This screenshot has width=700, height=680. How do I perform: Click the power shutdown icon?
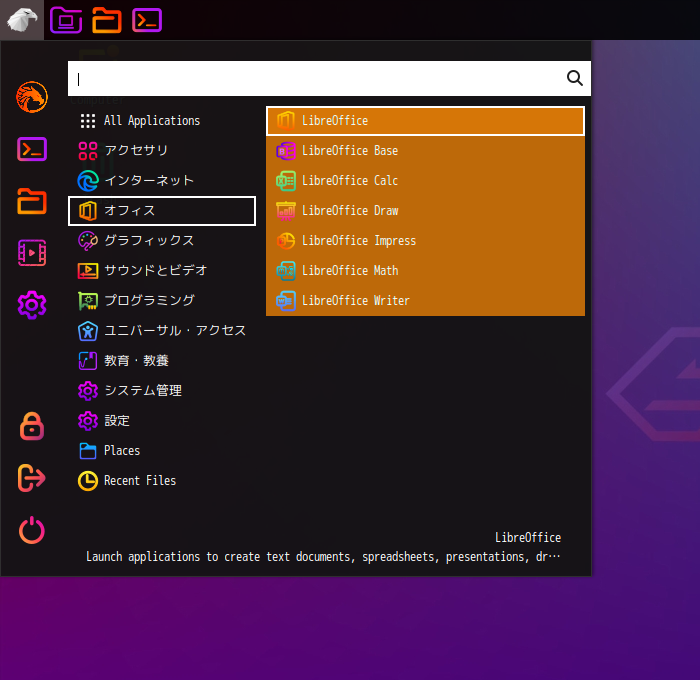32,530
